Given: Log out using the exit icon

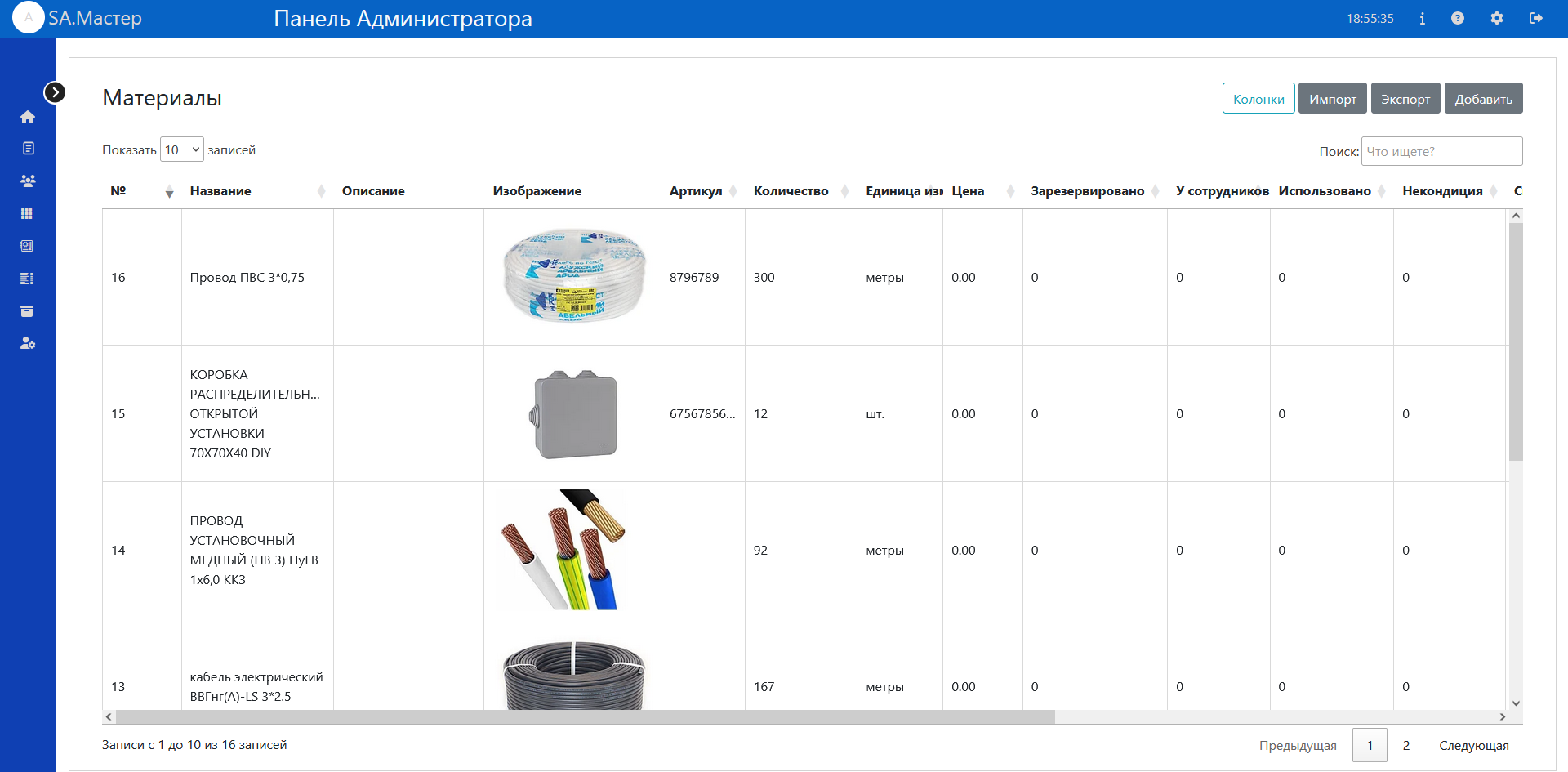Looking at the screenshot, I should (1536, 18).
